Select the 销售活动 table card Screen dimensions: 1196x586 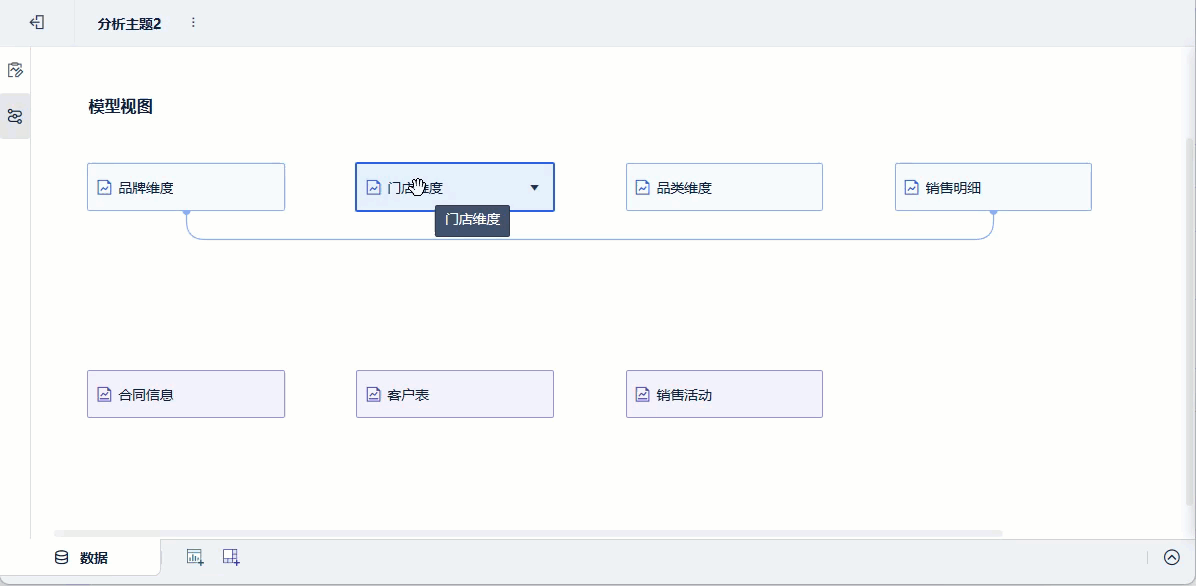724,393
